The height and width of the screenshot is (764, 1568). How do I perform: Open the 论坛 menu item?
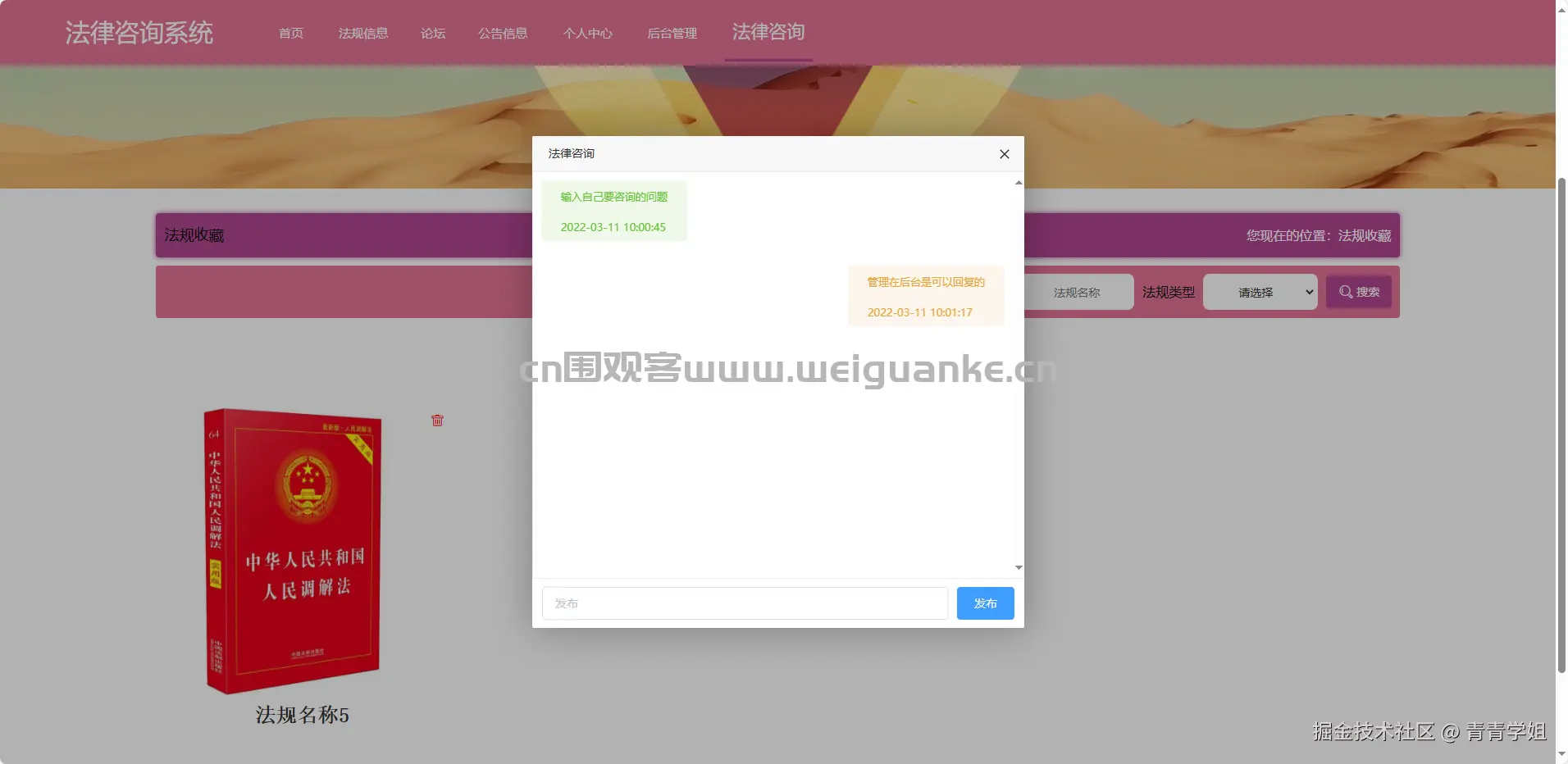pyautogui.click(x=433, y=33)
